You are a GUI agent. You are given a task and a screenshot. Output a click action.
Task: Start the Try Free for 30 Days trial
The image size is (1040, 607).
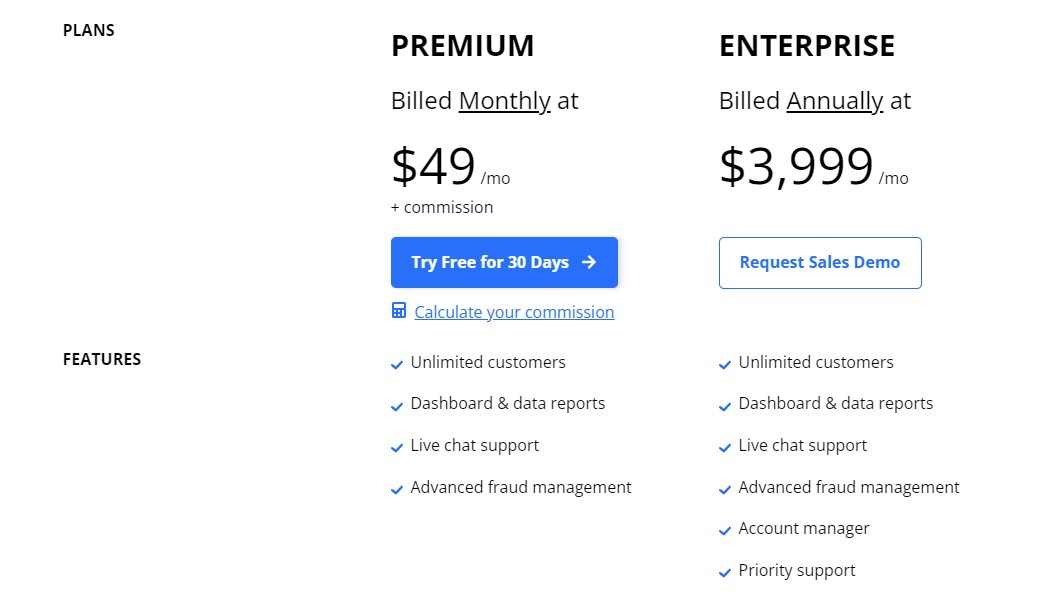[504, 263]
